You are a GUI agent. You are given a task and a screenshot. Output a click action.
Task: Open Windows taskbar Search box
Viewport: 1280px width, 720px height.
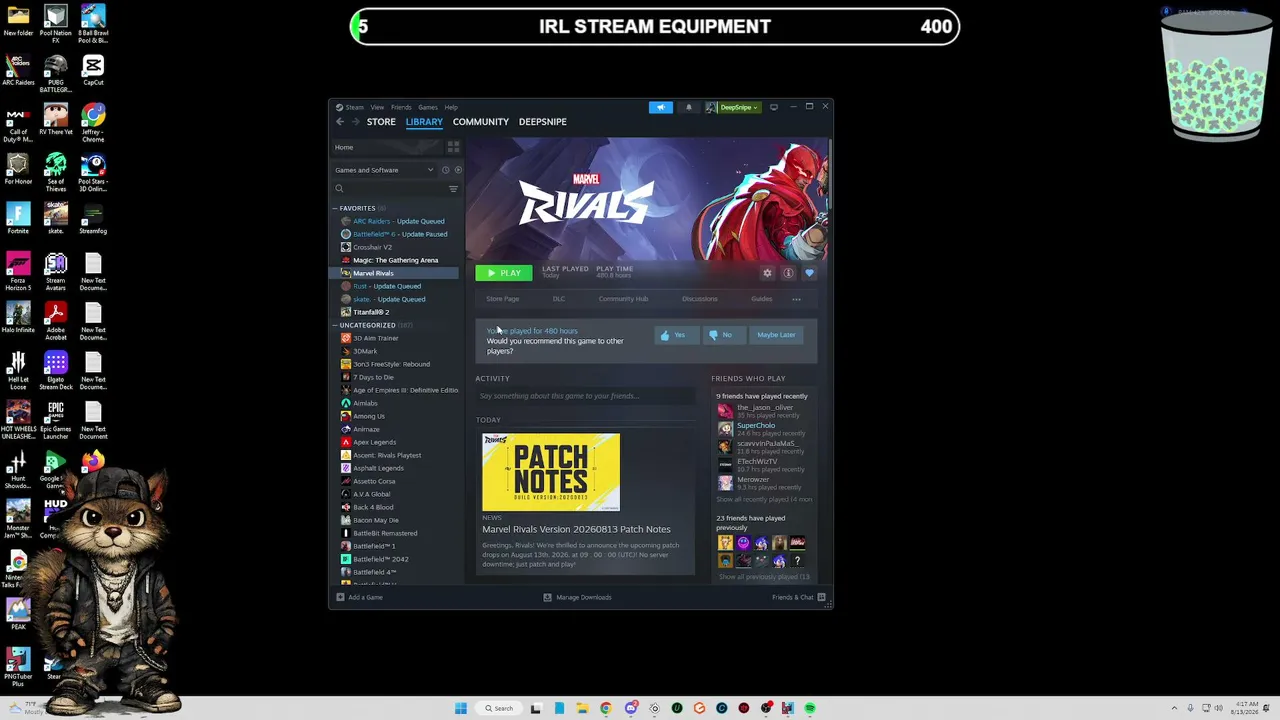[x=499, y=708]
